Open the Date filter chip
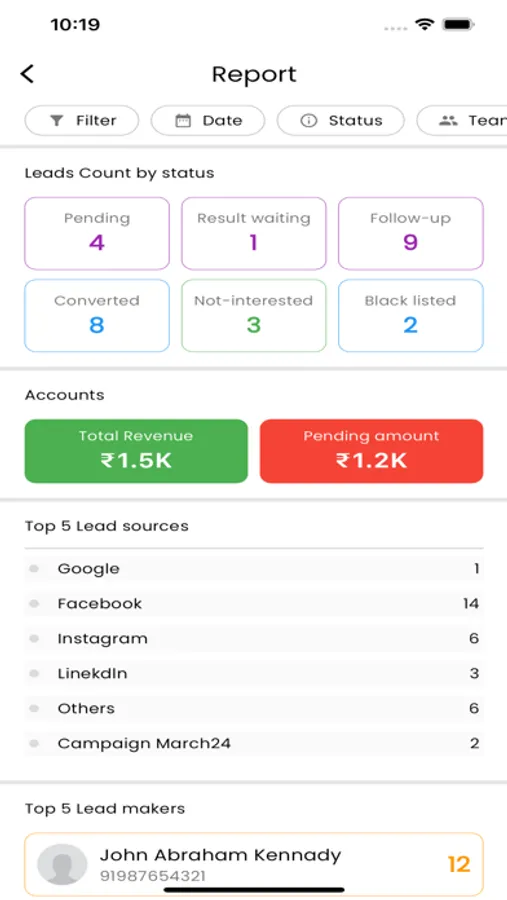507x900 pixels. point(208,121)
